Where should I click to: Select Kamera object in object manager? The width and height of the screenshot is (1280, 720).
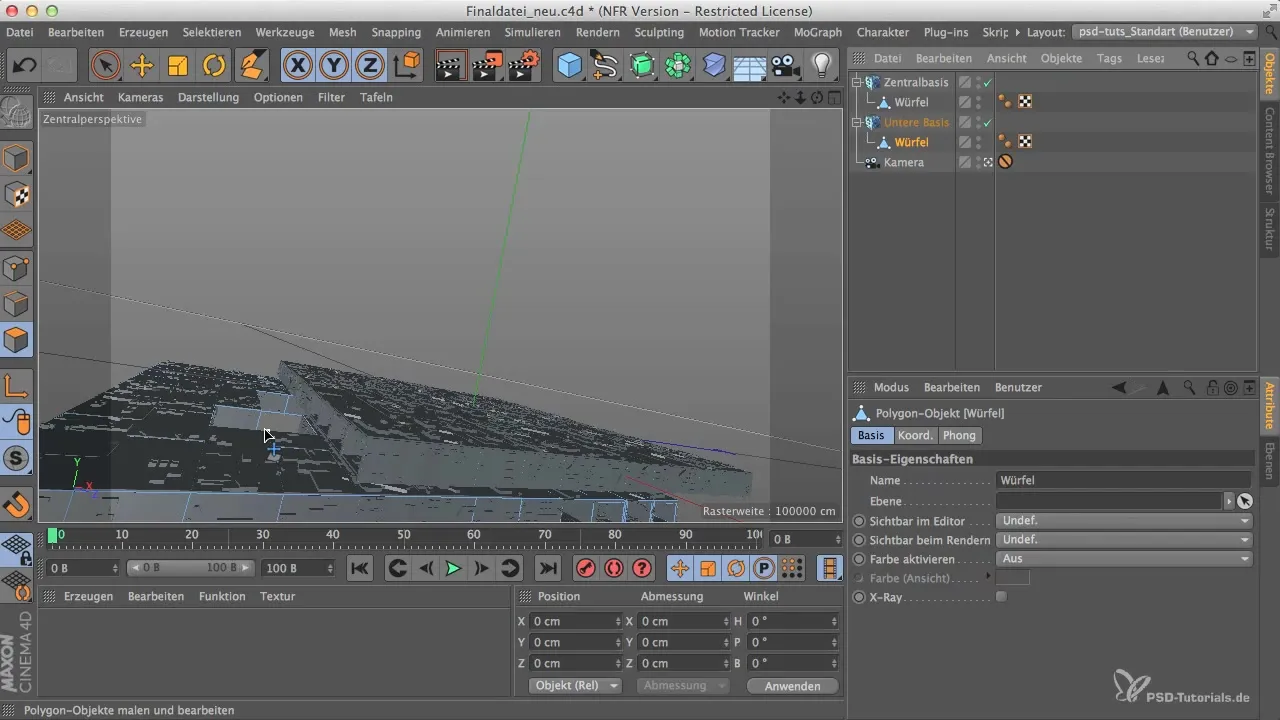pyautogui.click(x=904, y=162)
